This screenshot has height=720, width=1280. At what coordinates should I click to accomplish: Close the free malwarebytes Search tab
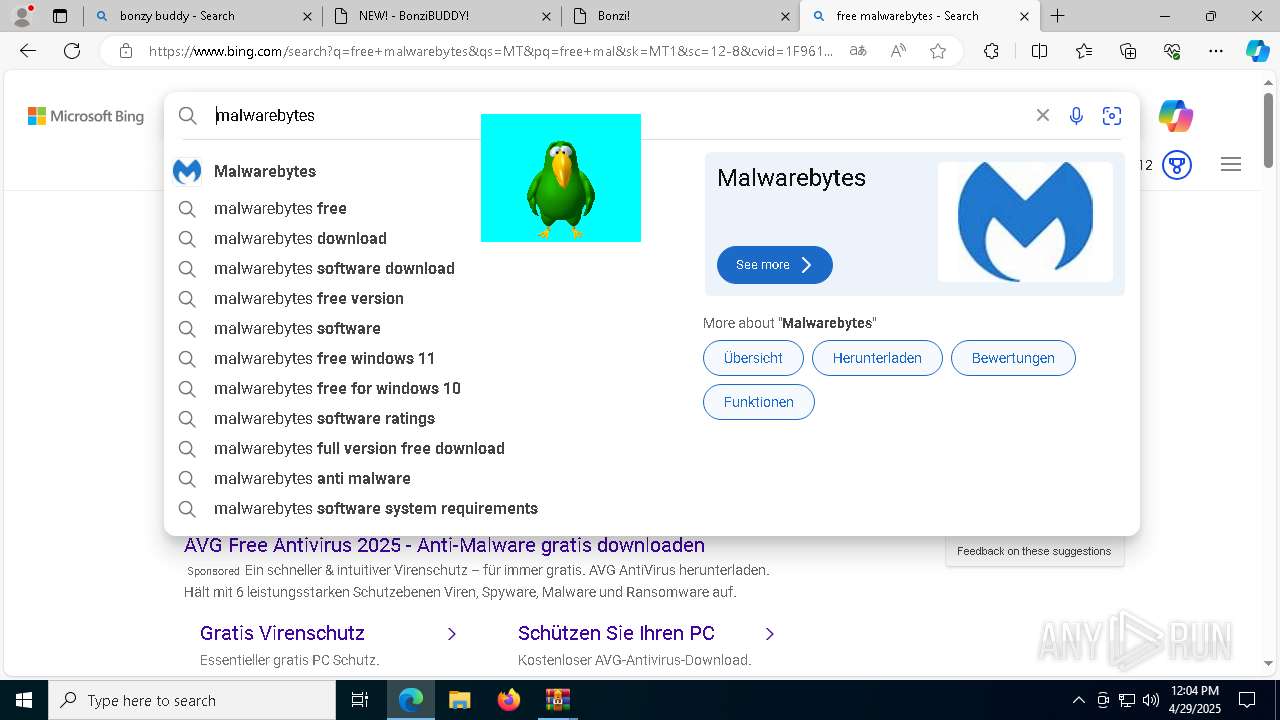pos(1025,16)
